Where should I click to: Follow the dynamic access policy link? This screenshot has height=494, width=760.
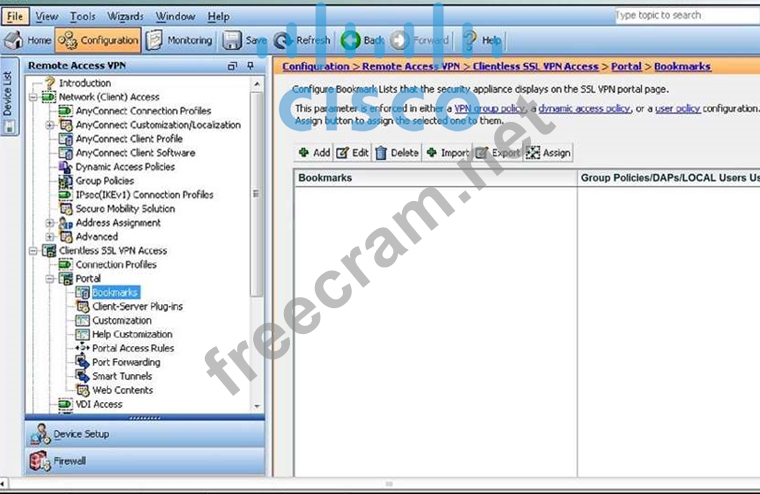click(584, 108)
